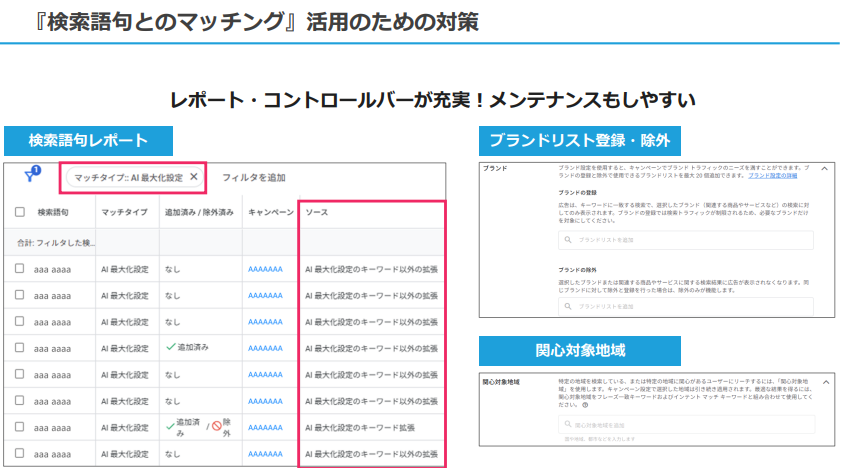Click the 関心対象地域 panel heading in the settings box
This screenshot has width=853, height=468.
tap(501, 382)
